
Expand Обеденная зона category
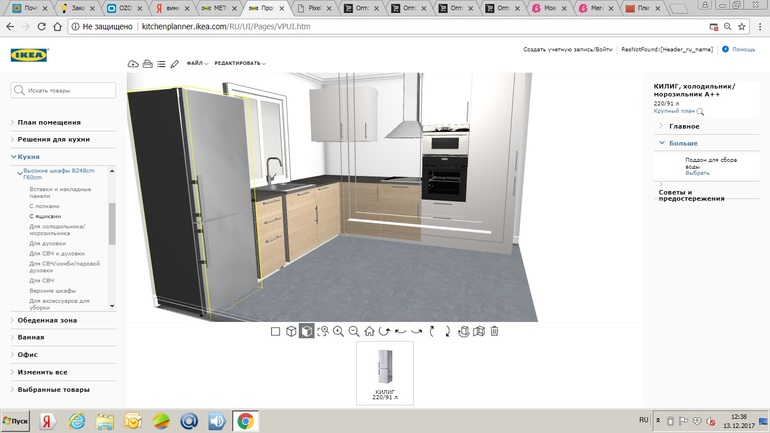(x=47, y=320)
